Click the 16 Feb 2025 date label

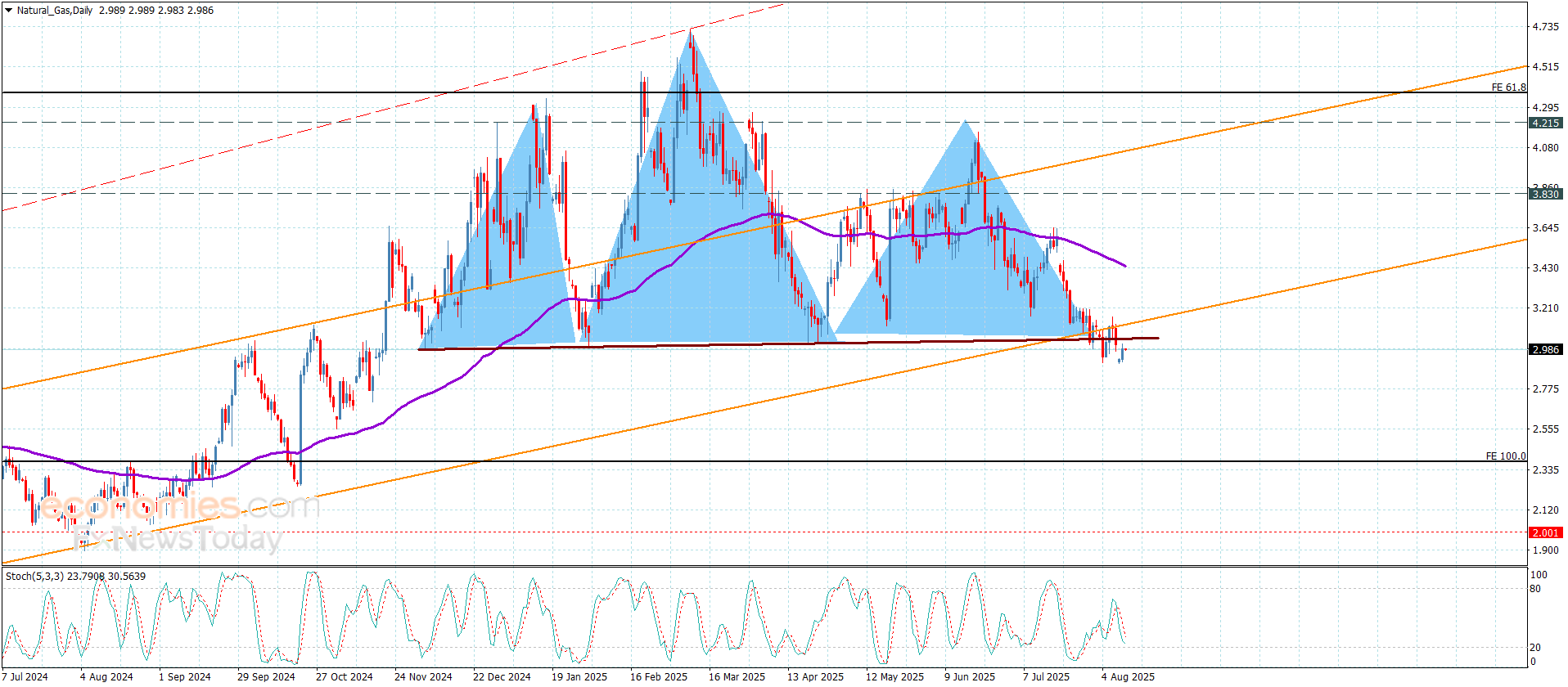click(x=658, y=676)
